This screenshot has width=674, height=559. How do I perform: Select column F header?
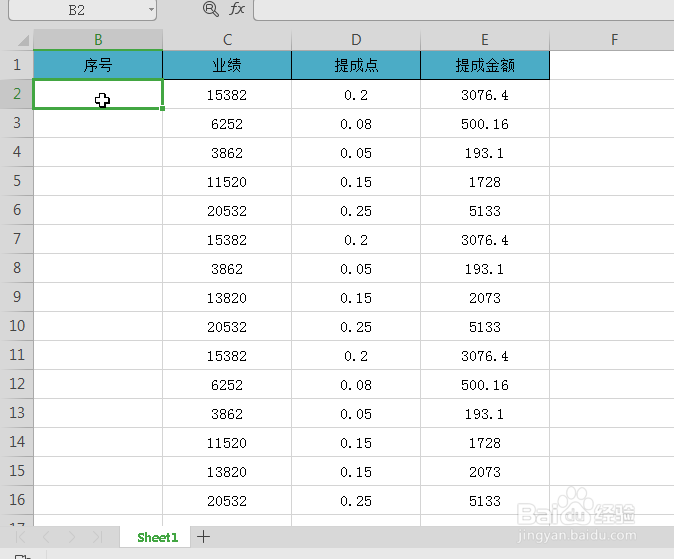click(614, 40)
